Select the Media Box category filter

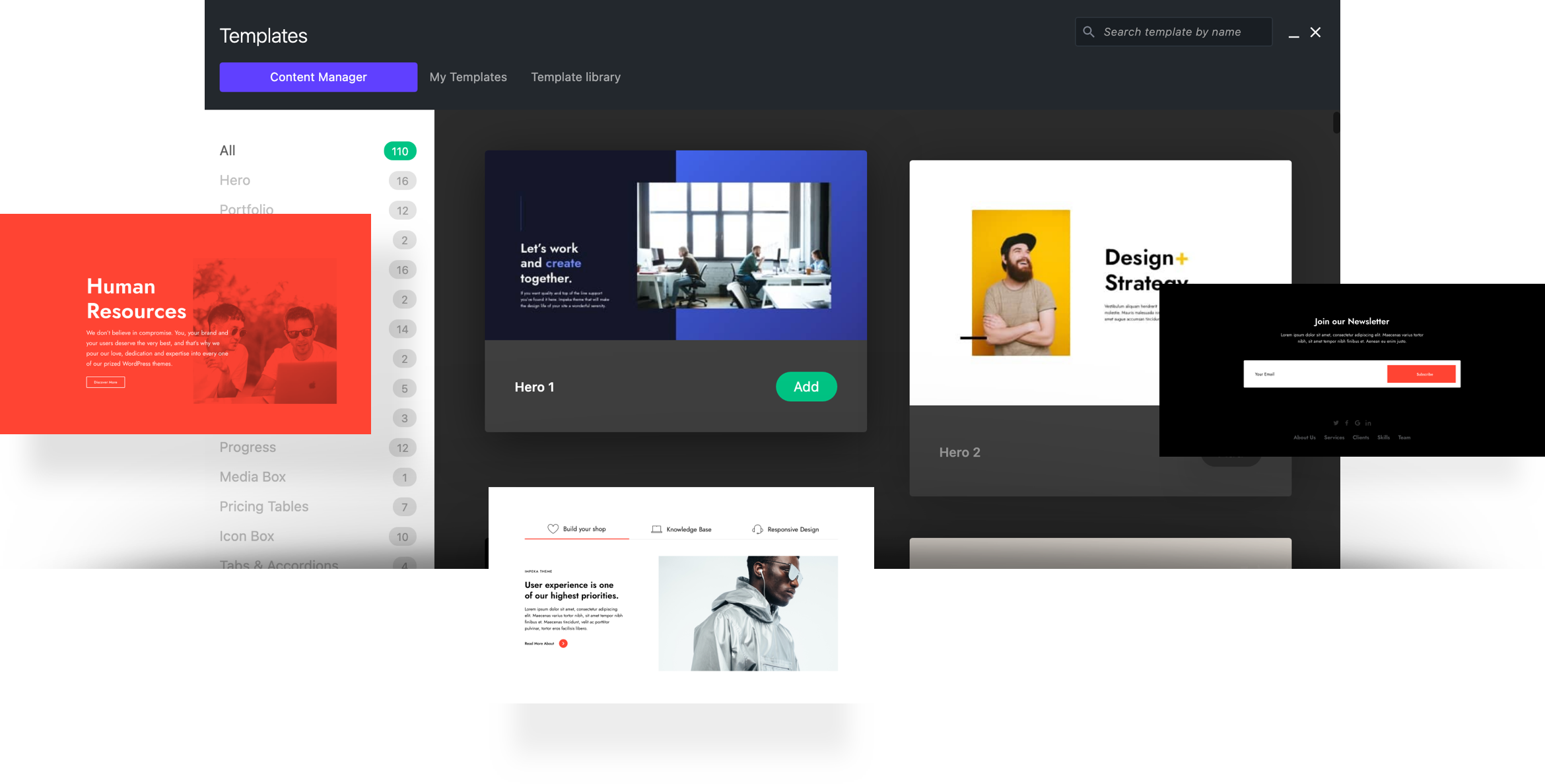click(x=252, y=477)
